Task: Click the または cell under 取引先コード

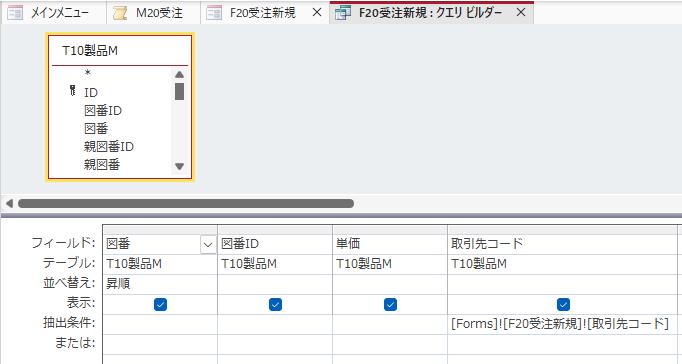Action: (x=562, y=344)
